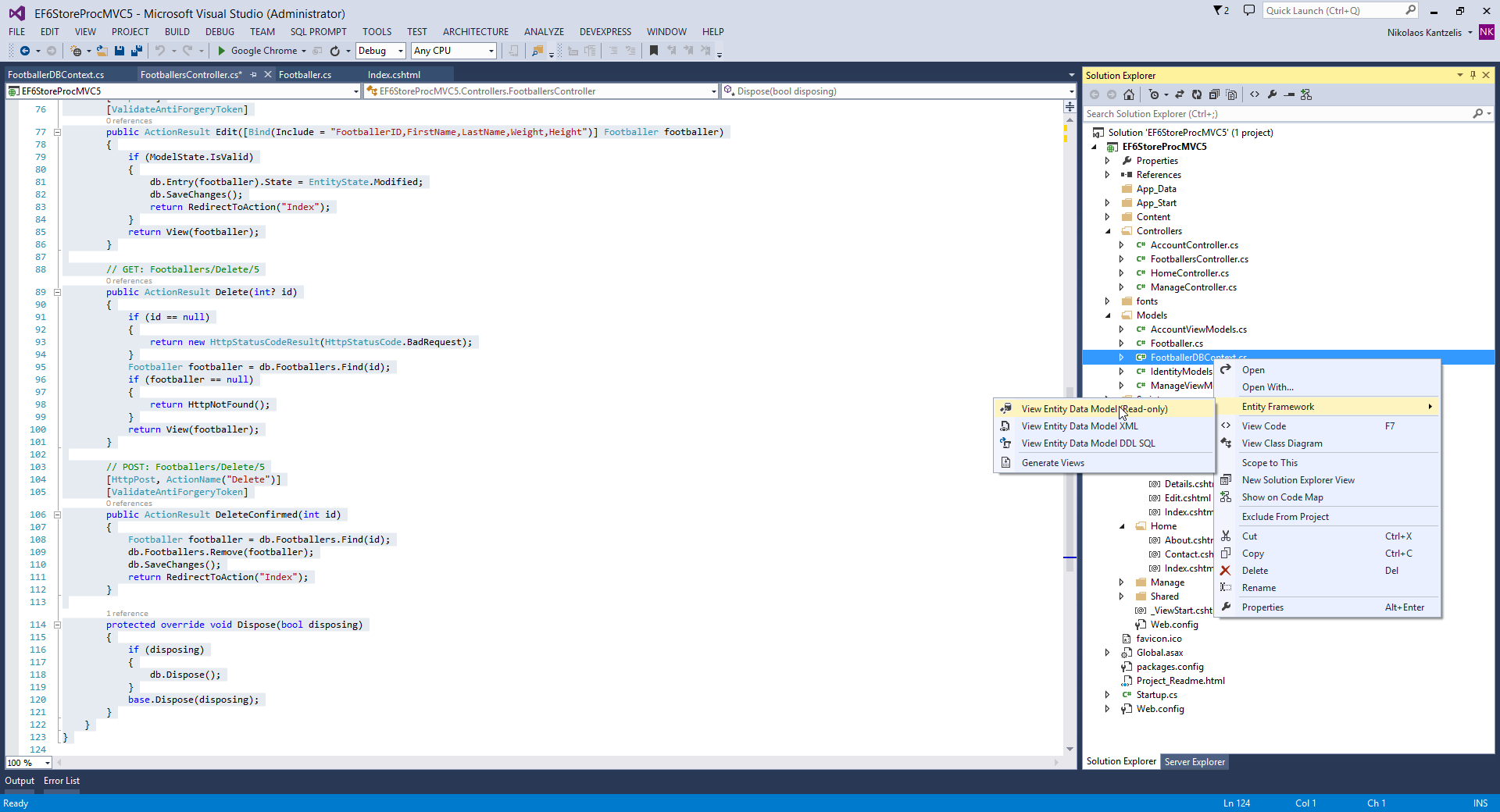
Task: Select View Entity Data Model (Read-only)
Action: point(1104,409)
